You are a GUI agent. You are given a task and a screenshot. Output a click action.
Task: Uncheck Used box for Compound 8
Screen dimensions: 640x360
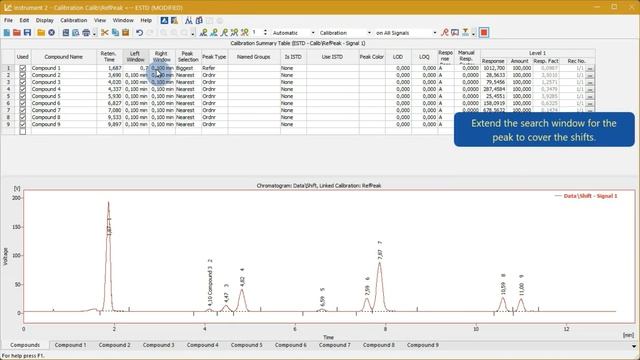point(22,117)
